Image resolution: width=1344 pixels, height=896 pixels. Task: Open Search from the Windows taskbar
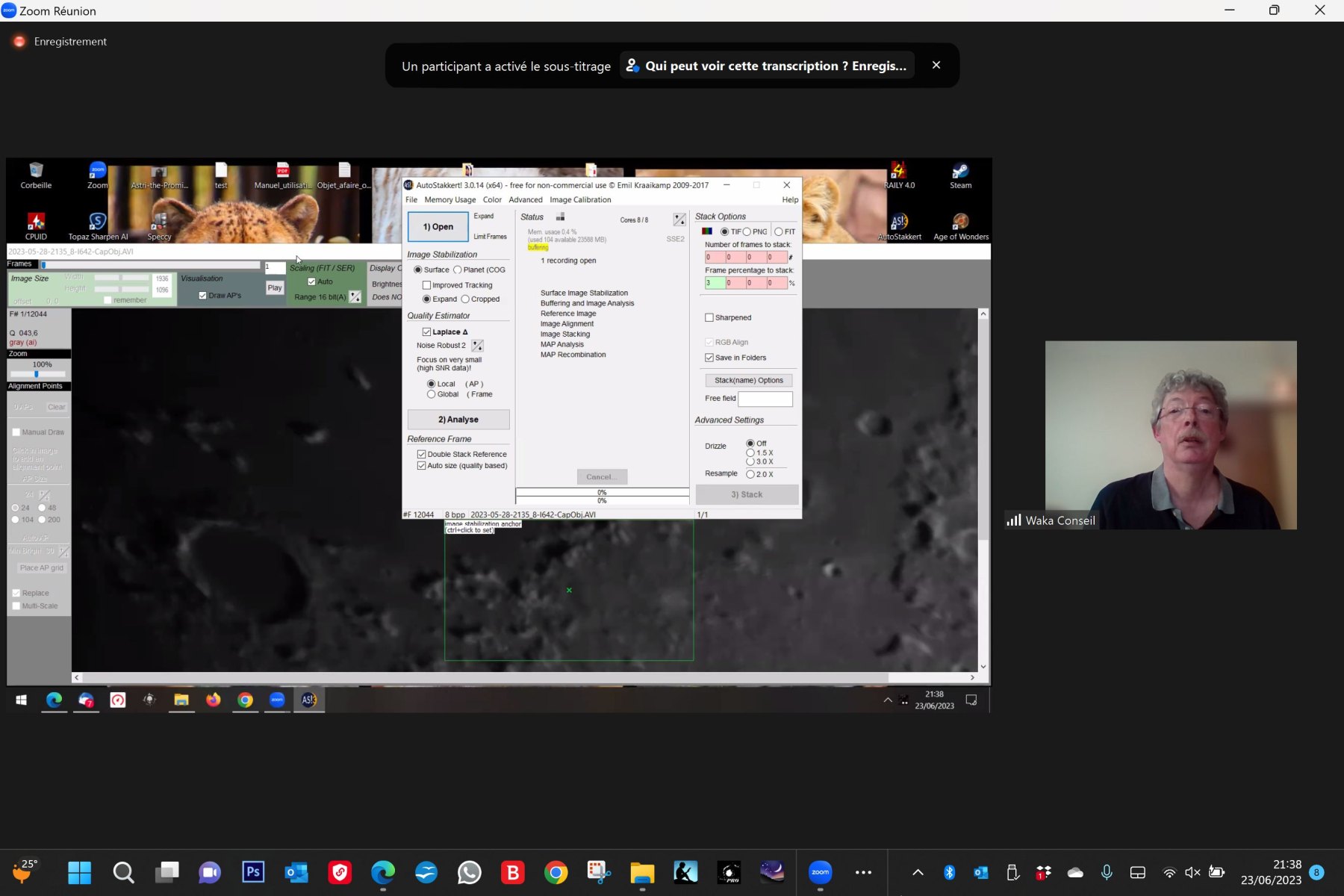pyautogui.click(x=123, y=871)
